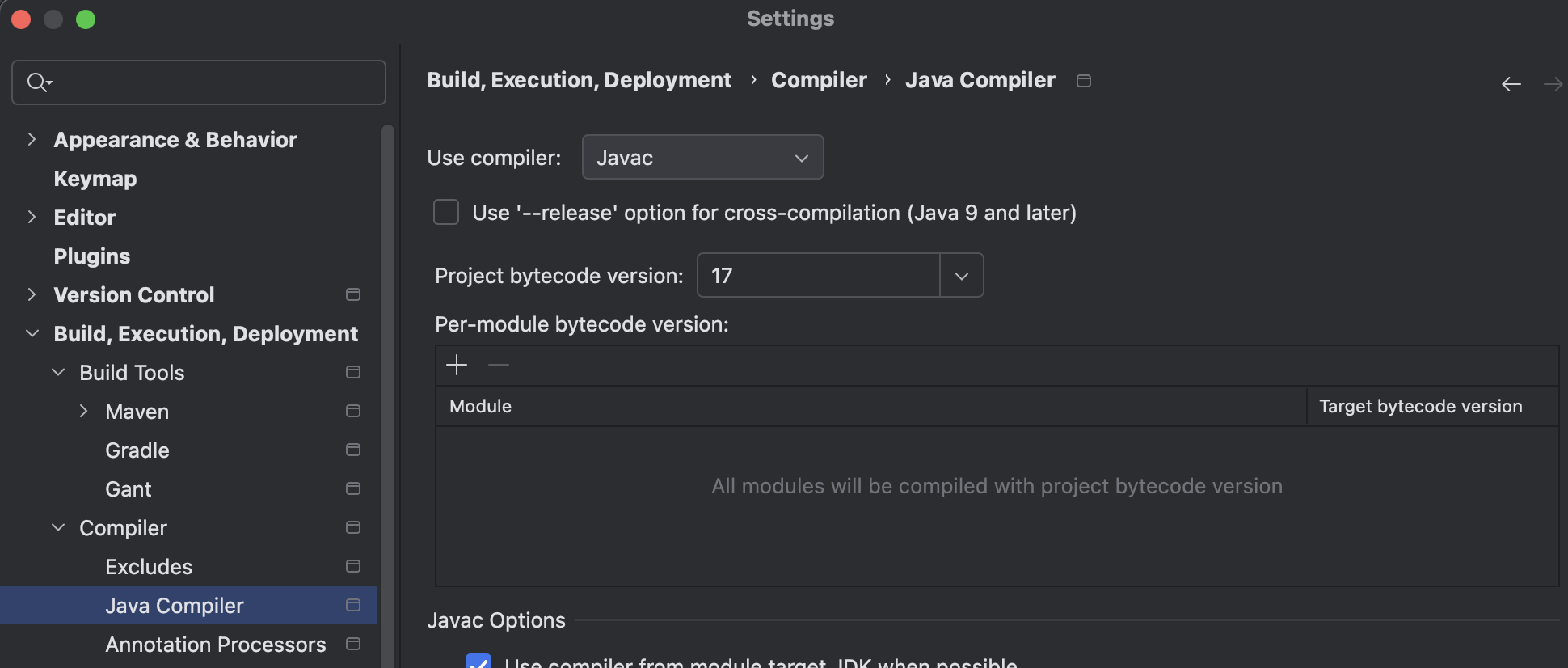Click the Build, Execution, Deployment breadcrumb
Viewport: 1568px width, 668px height.
(579, 80)
